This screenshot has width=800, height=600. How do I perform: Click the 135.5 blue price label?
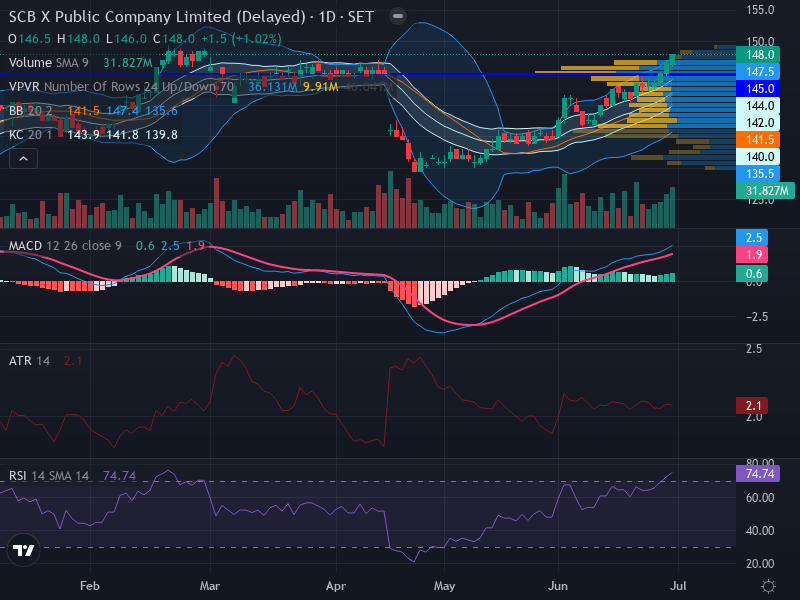(x=758, y=174)
